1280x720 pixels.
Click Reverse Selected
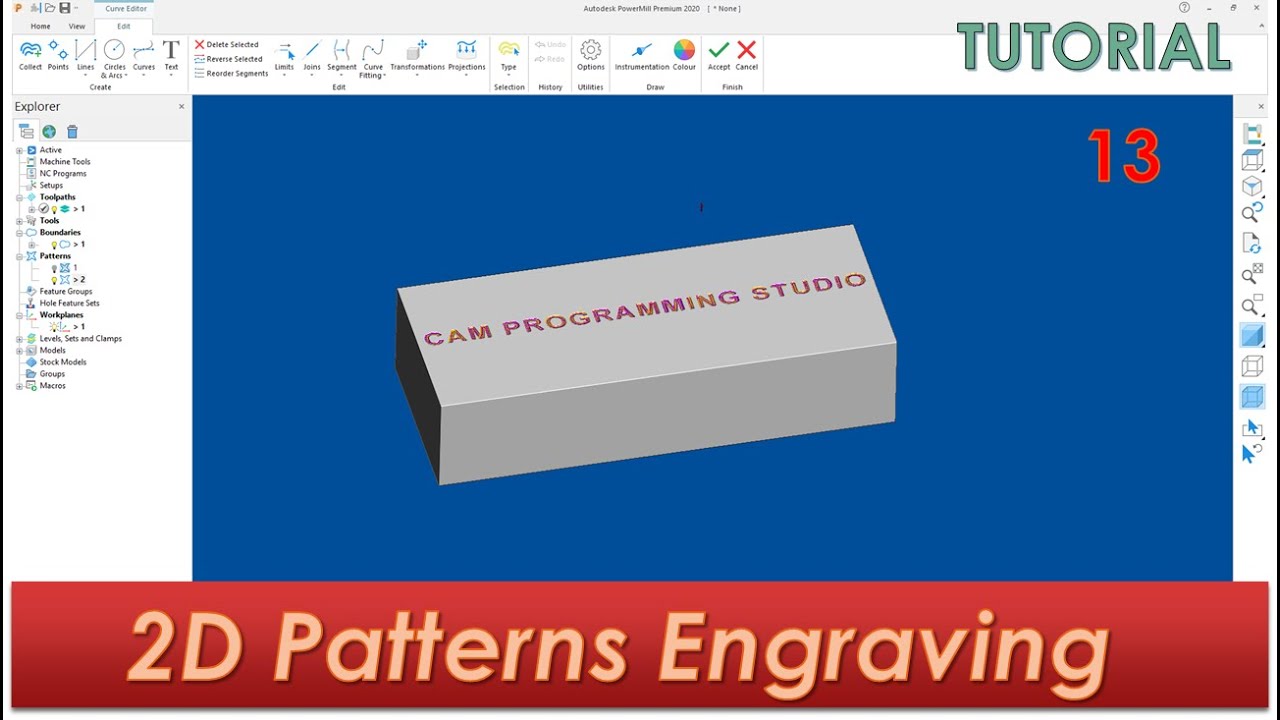pos(228,59)
